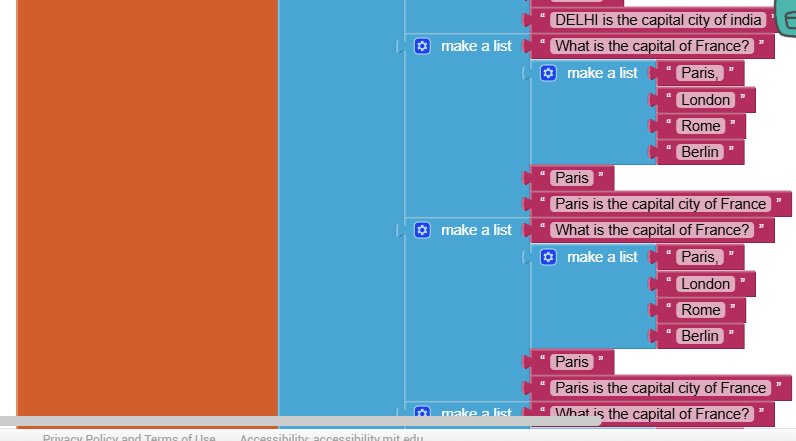This screenshot has width=796, height=441.
Task: Select the large orange block on the left
Action: 147,200
